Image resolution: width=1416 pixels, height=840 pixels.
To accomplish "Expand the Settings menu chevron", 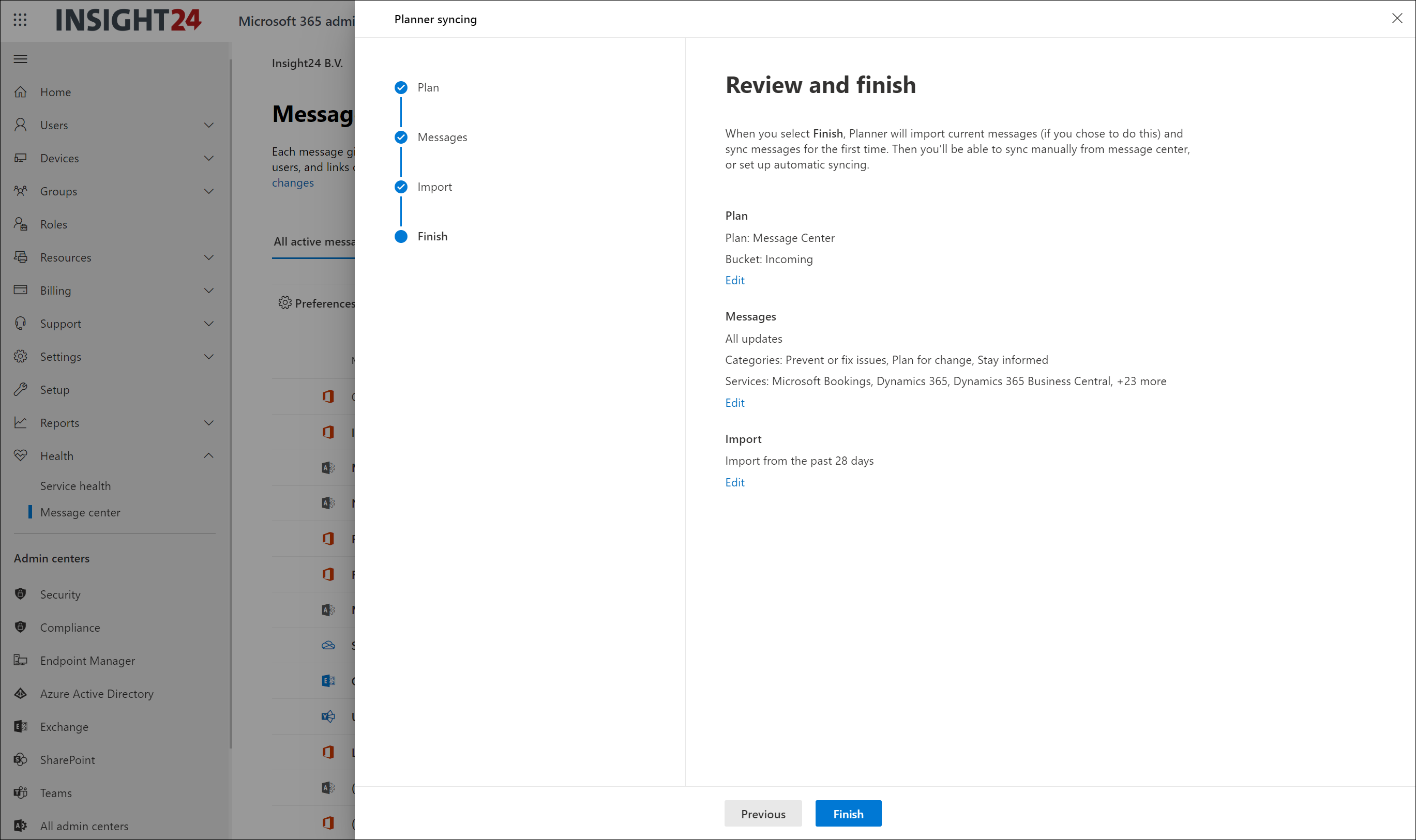I will [x=209, y=357].
